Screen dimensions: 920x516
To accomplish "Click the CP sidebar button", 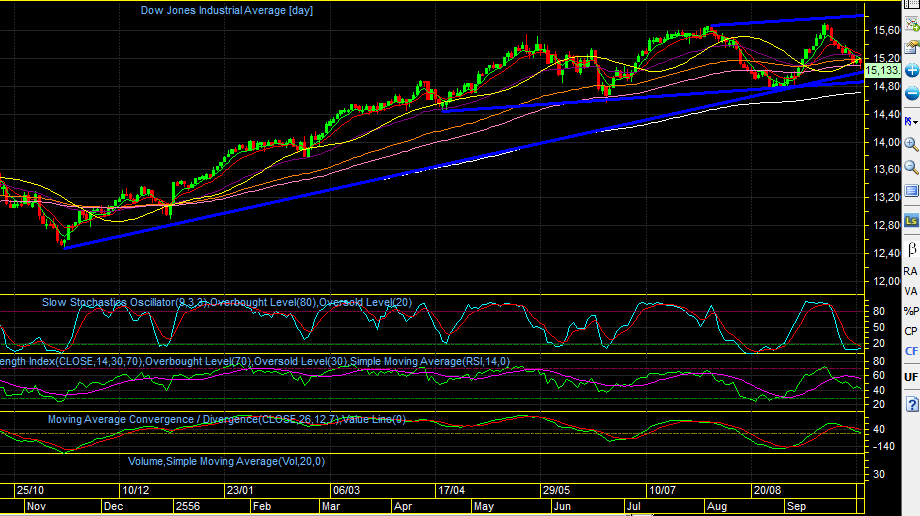I will point(911,331).
